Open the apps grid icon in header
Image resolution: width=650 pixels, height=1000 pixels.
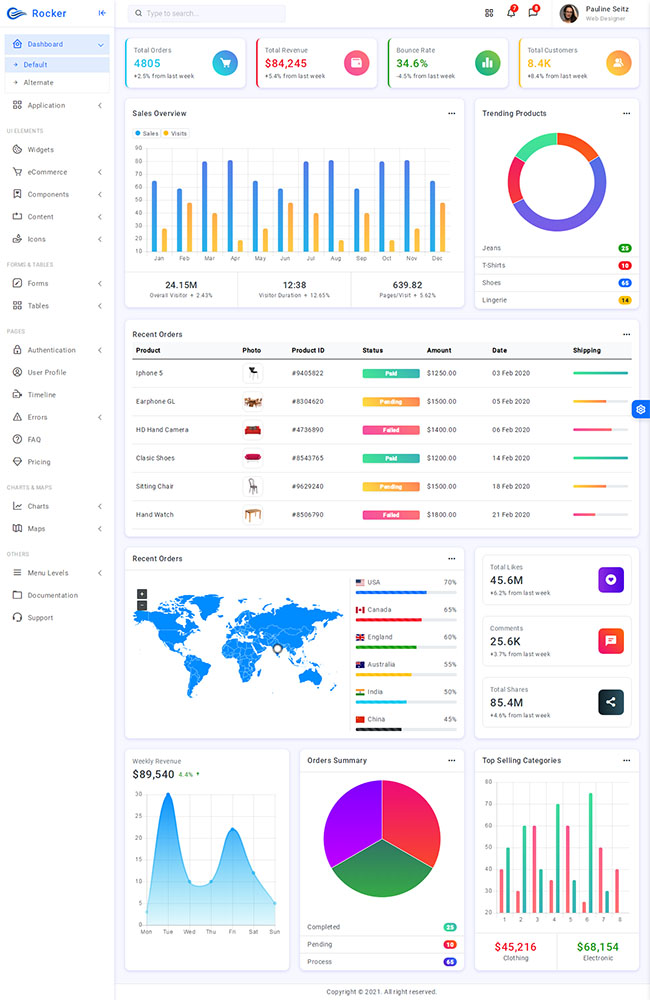489,13
